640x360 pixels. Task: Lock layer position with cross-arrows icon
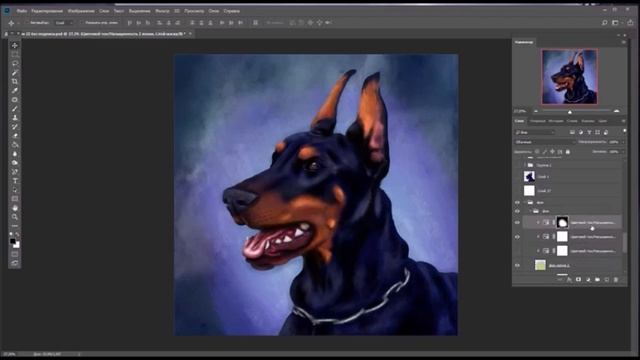pos(552,152)
